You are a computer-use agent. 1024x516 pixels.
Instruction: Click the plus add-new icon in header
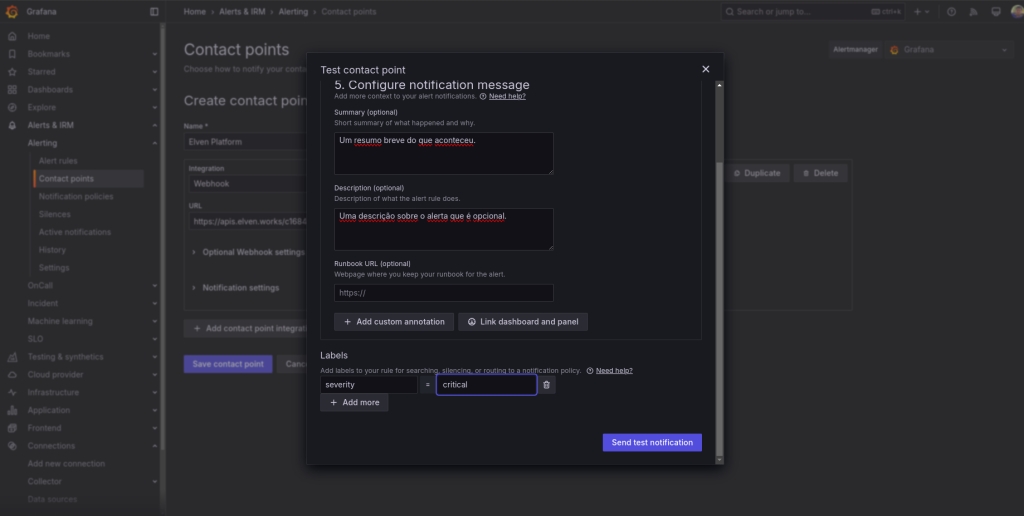tap(917, 12)
